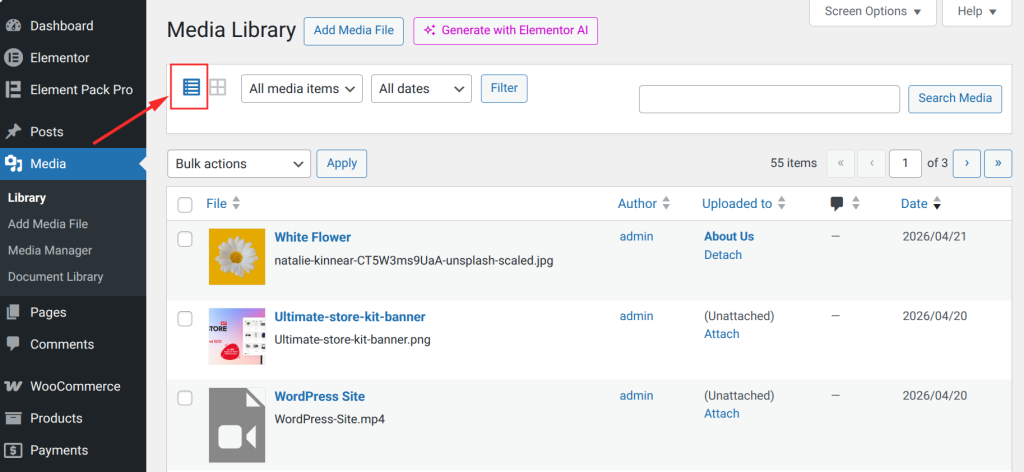Jump to last page arrow

tap(999, 163)
